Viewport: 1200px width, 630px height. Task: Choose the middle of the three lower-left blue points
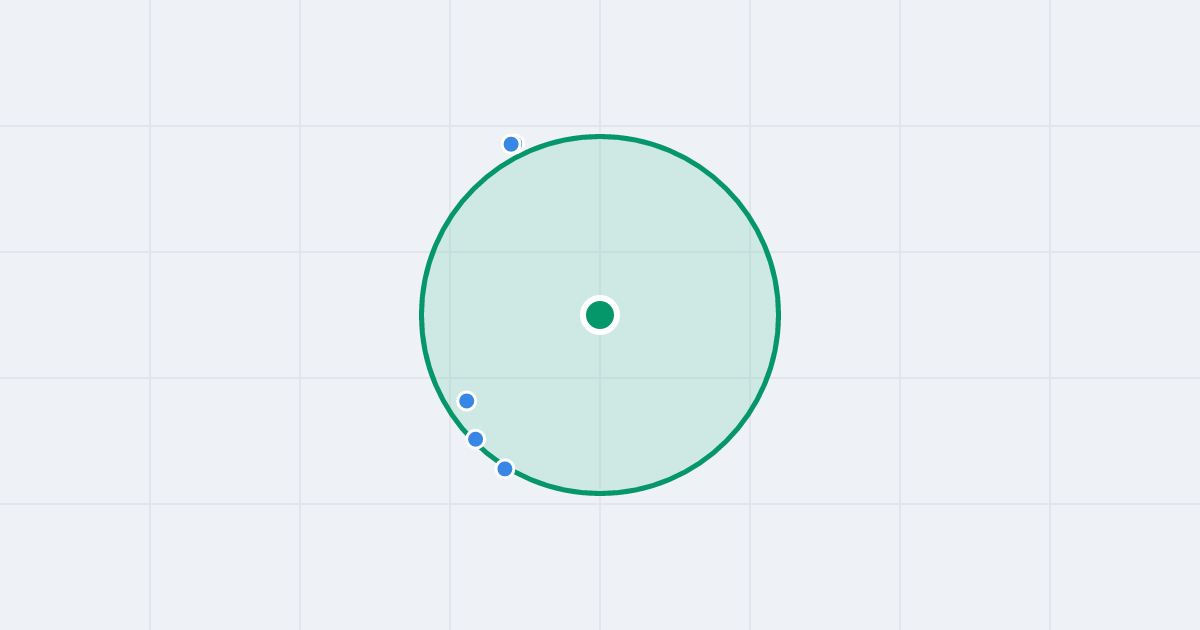tap(476, 439)
